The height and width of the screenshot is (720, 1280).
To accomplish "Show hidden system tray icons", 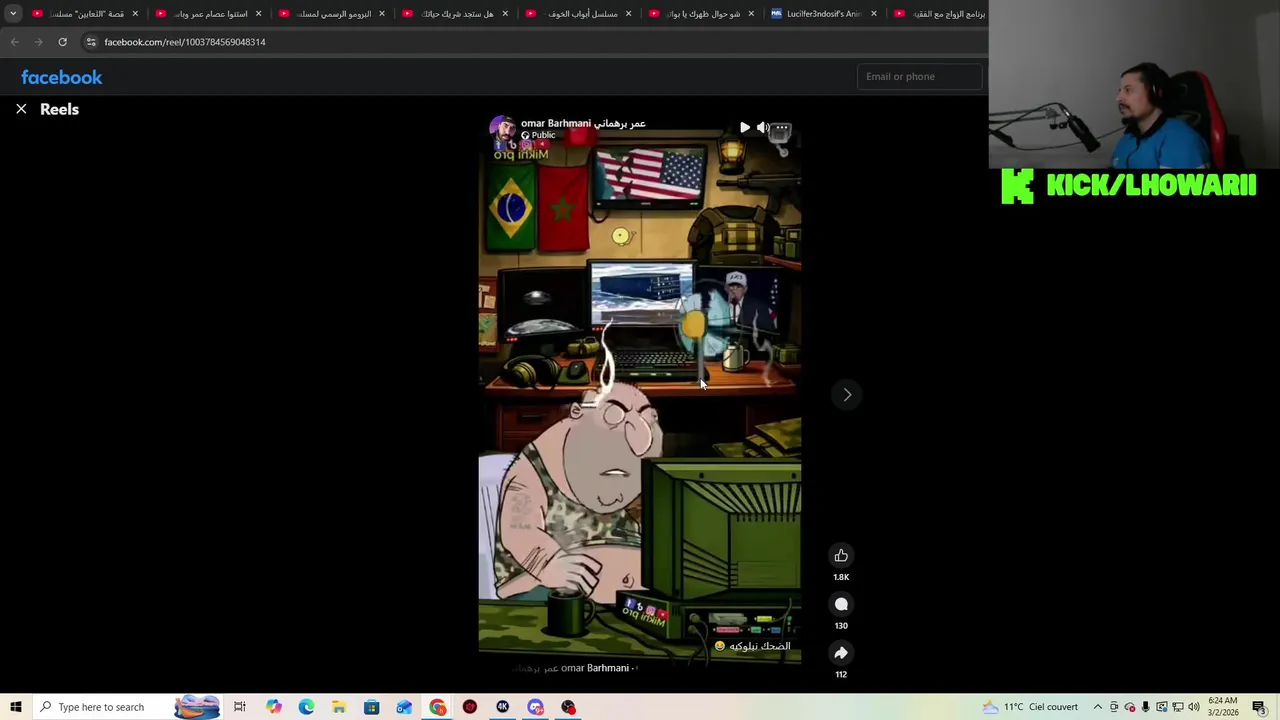I will point(1097,707).
